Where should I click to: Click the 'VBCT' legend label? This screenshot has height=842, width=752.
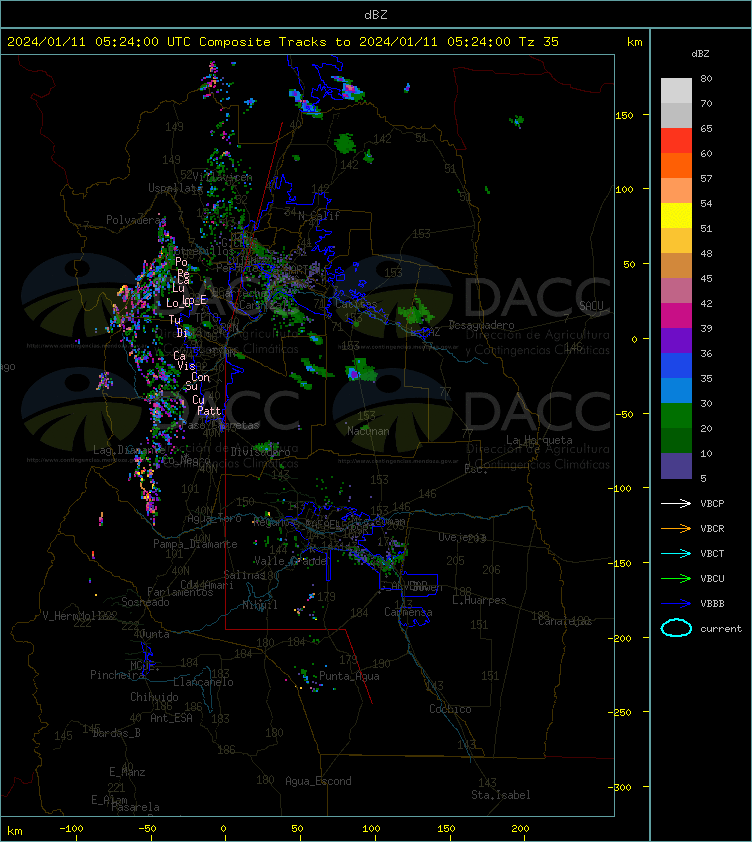(712, 554)
